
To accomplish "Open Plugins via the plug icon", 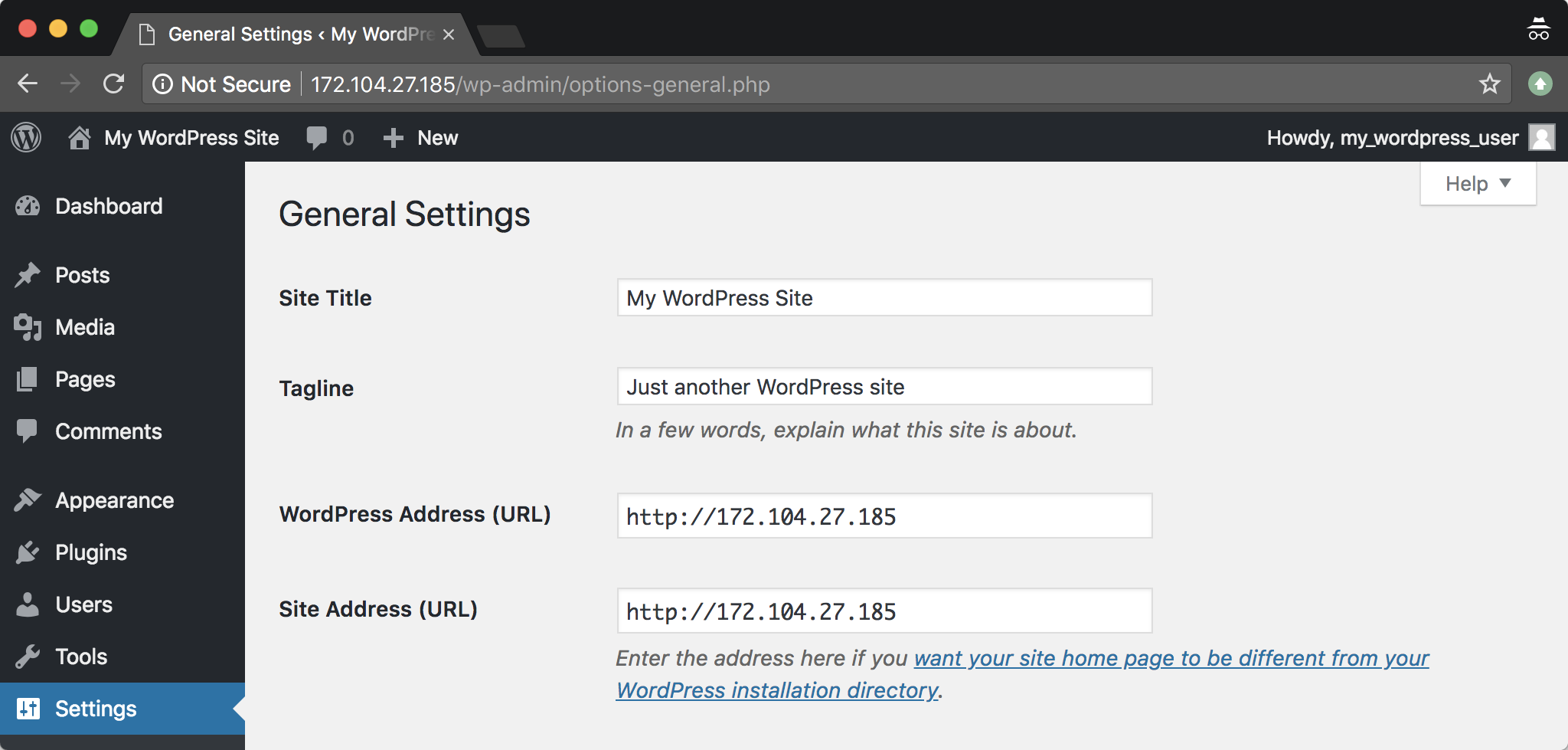I will pos(28,552).
